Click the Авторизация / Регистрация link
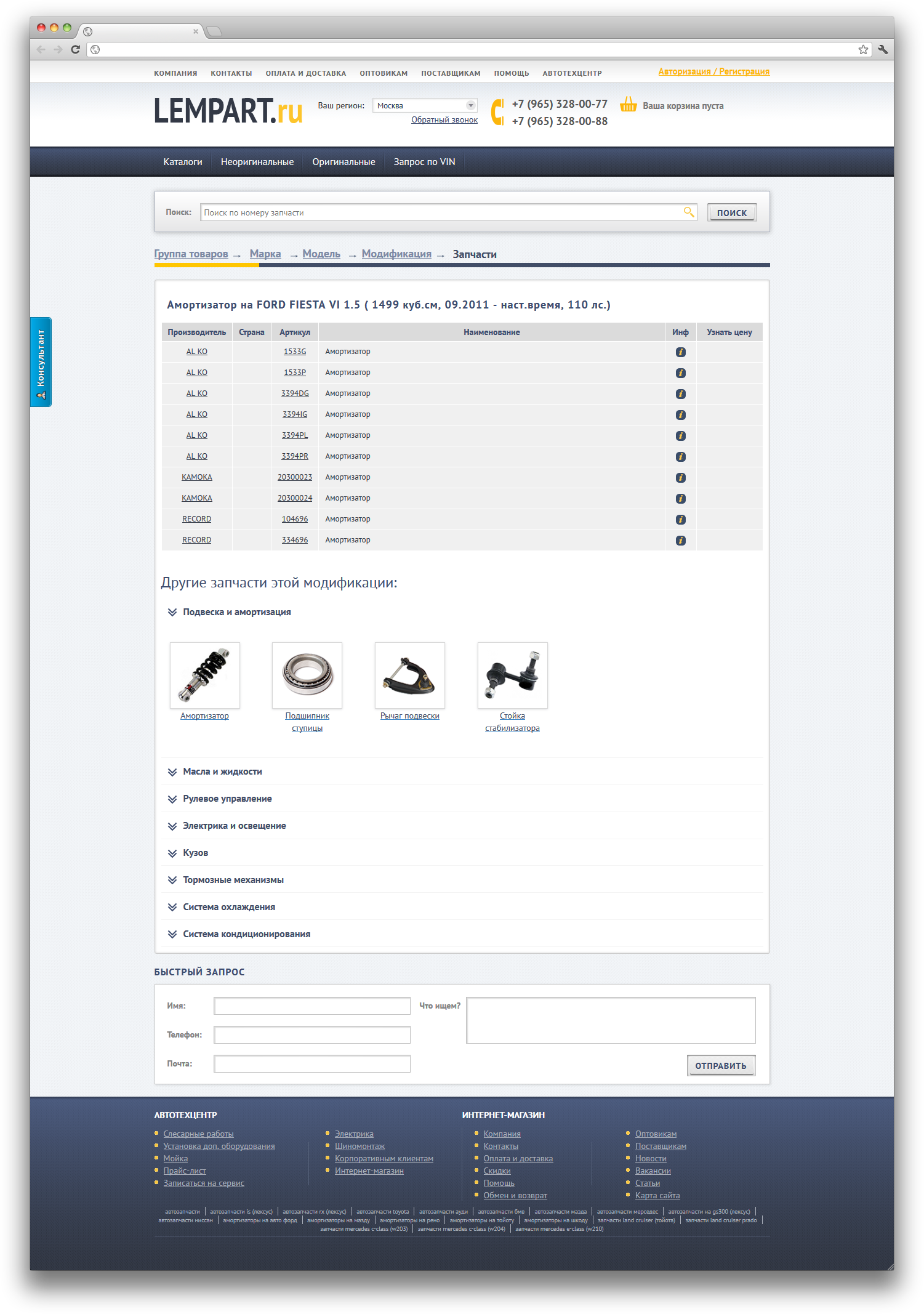 click(713, 72)
